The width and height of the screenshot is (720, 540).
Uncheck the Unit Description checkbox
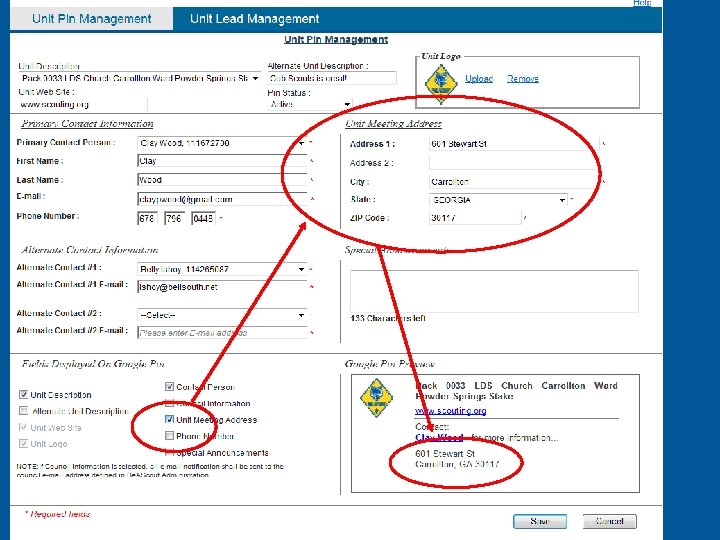23,394
